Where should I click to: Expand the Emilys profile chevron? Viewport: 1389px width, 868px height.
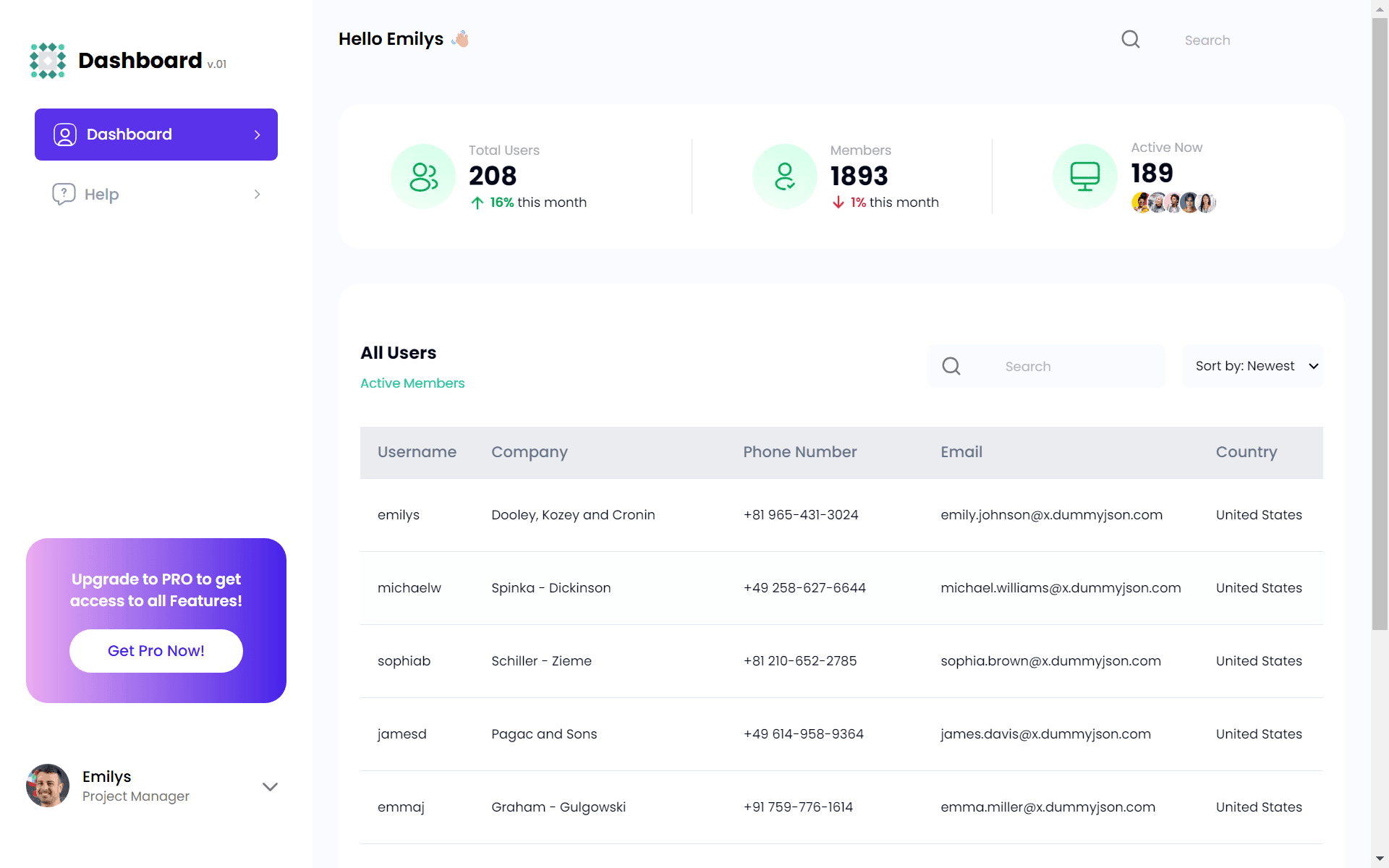(270, 786)
